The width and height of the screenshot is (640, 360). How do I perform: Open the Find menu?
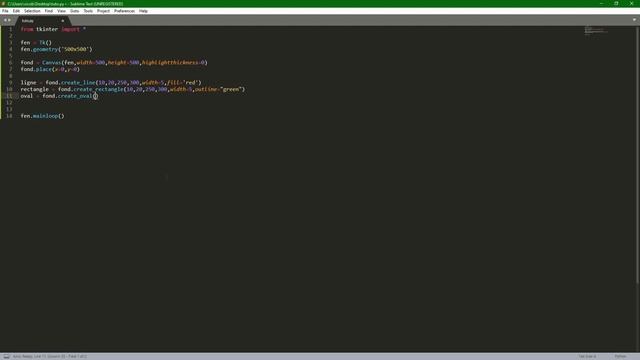[49, 11]
